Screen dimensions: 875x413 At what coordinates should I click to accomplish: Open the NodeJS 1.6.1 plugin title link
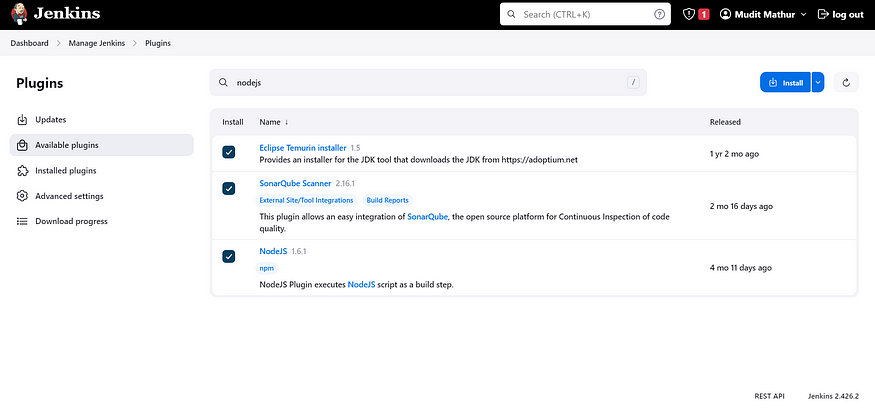(x=273, y=251)
